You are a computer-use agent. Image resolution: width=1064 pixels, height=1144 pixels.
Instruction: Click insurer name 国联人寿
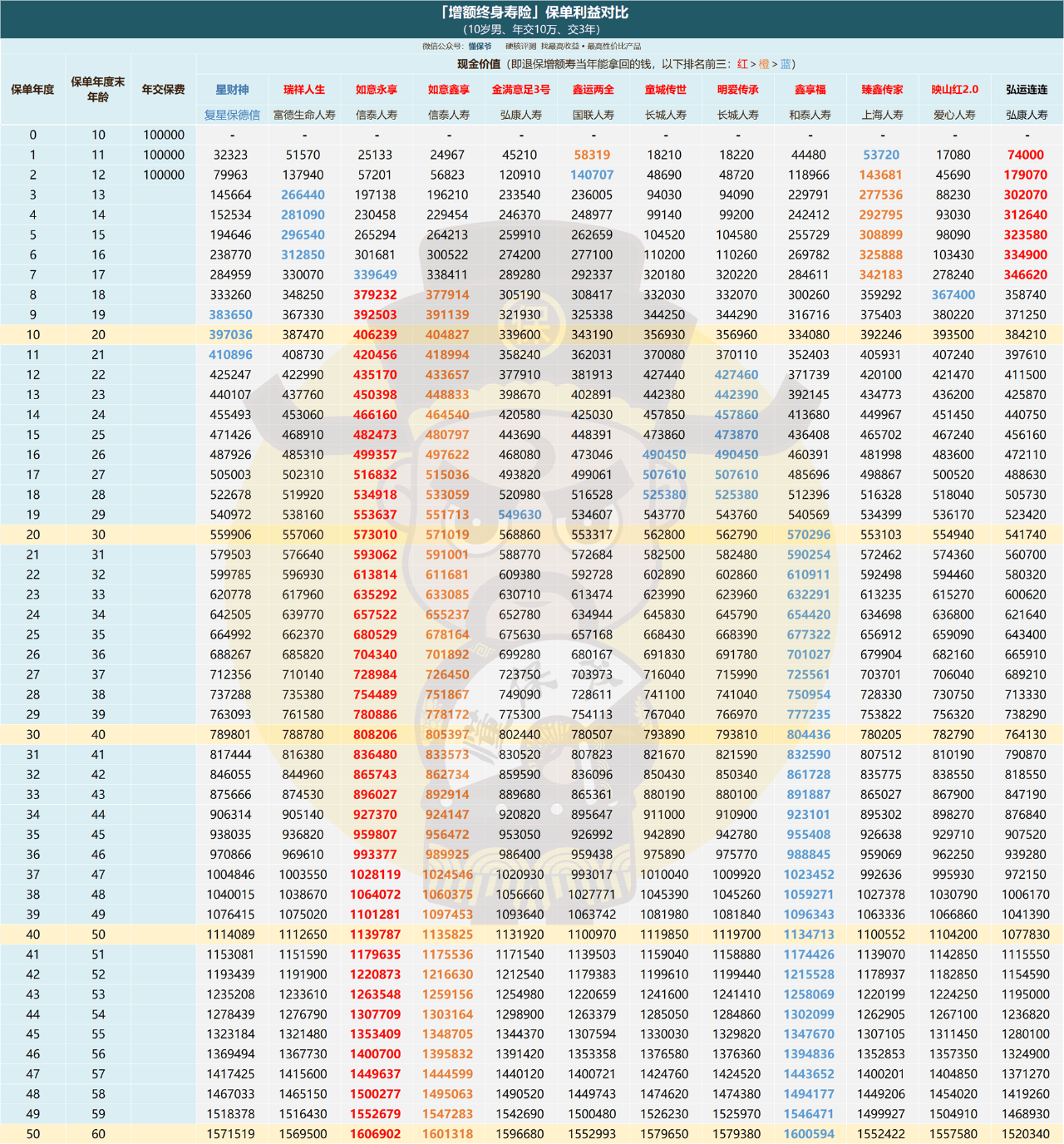[594, 115]
